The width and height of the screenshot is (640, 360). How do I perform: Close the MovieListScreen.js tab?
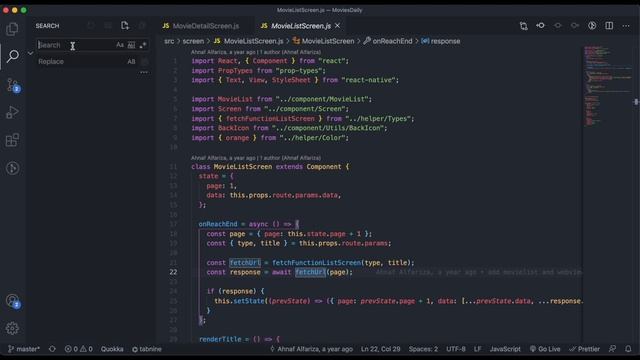(338, 25)
